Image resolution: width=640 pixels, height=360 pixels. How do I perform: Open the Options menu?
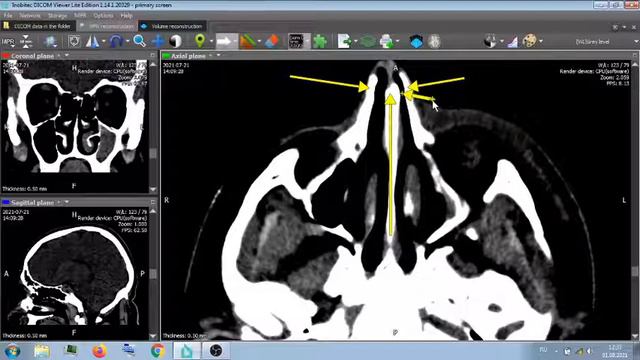tap(103, 16)
